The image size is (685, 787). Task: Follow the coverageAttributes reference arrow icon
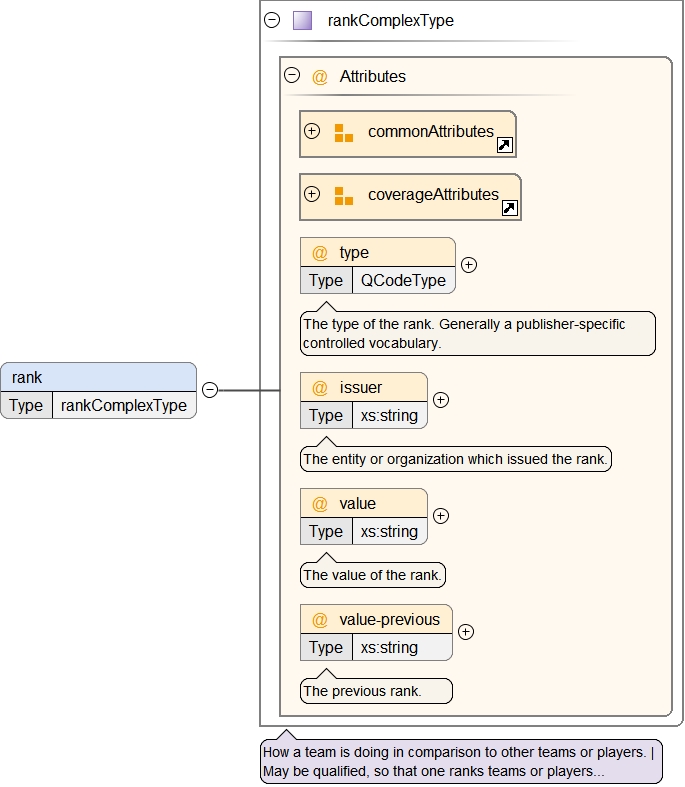509,208
